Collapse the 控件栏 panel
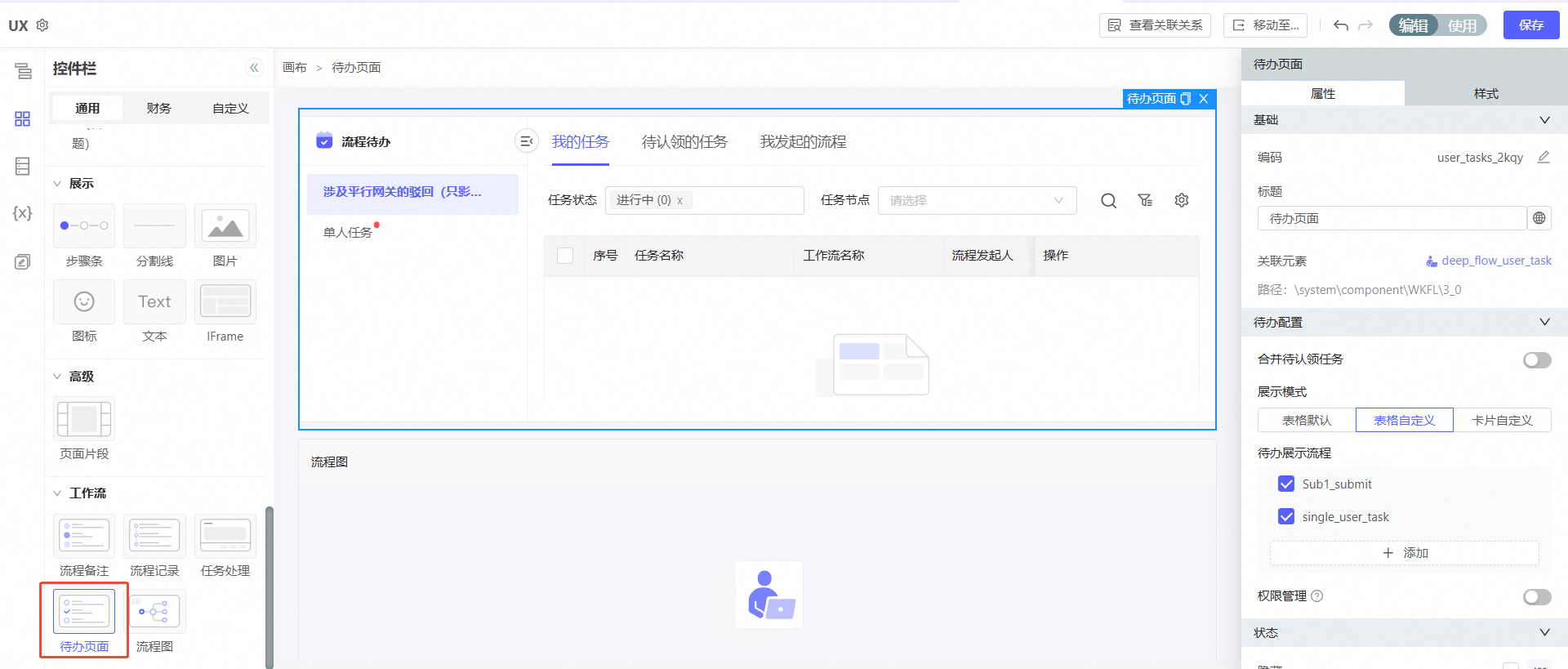1568x669 pixels. click(x=254, y=68)
